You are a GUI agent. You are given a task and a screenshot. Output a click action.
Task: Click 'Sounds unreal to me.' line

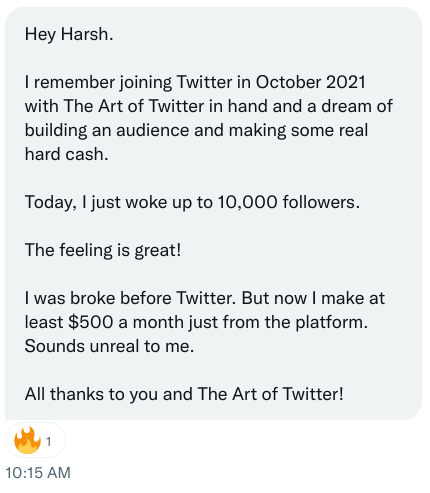click(x=109, y=346)
